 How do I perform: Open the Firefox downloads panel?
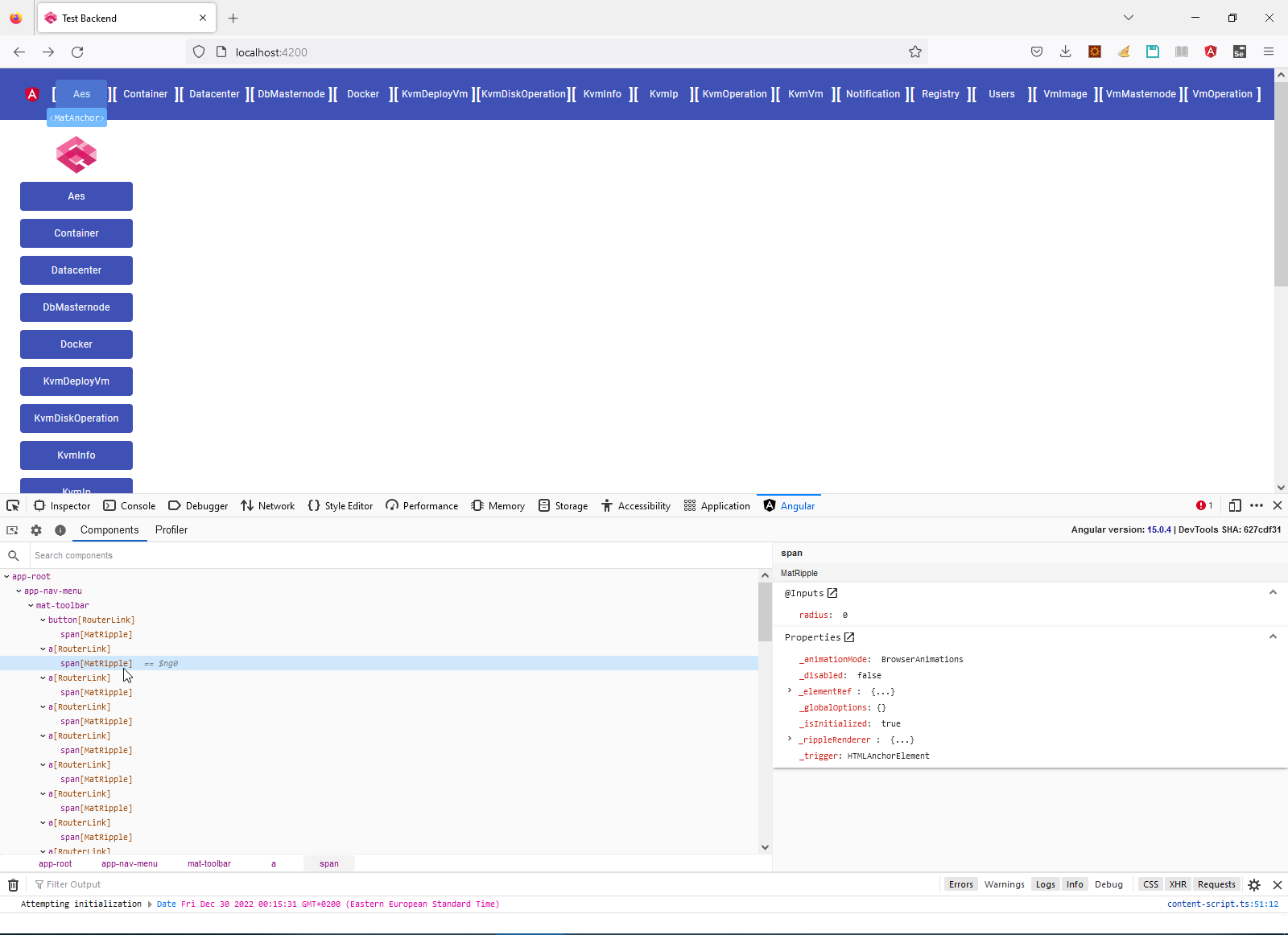click(x=1065, y=51)
